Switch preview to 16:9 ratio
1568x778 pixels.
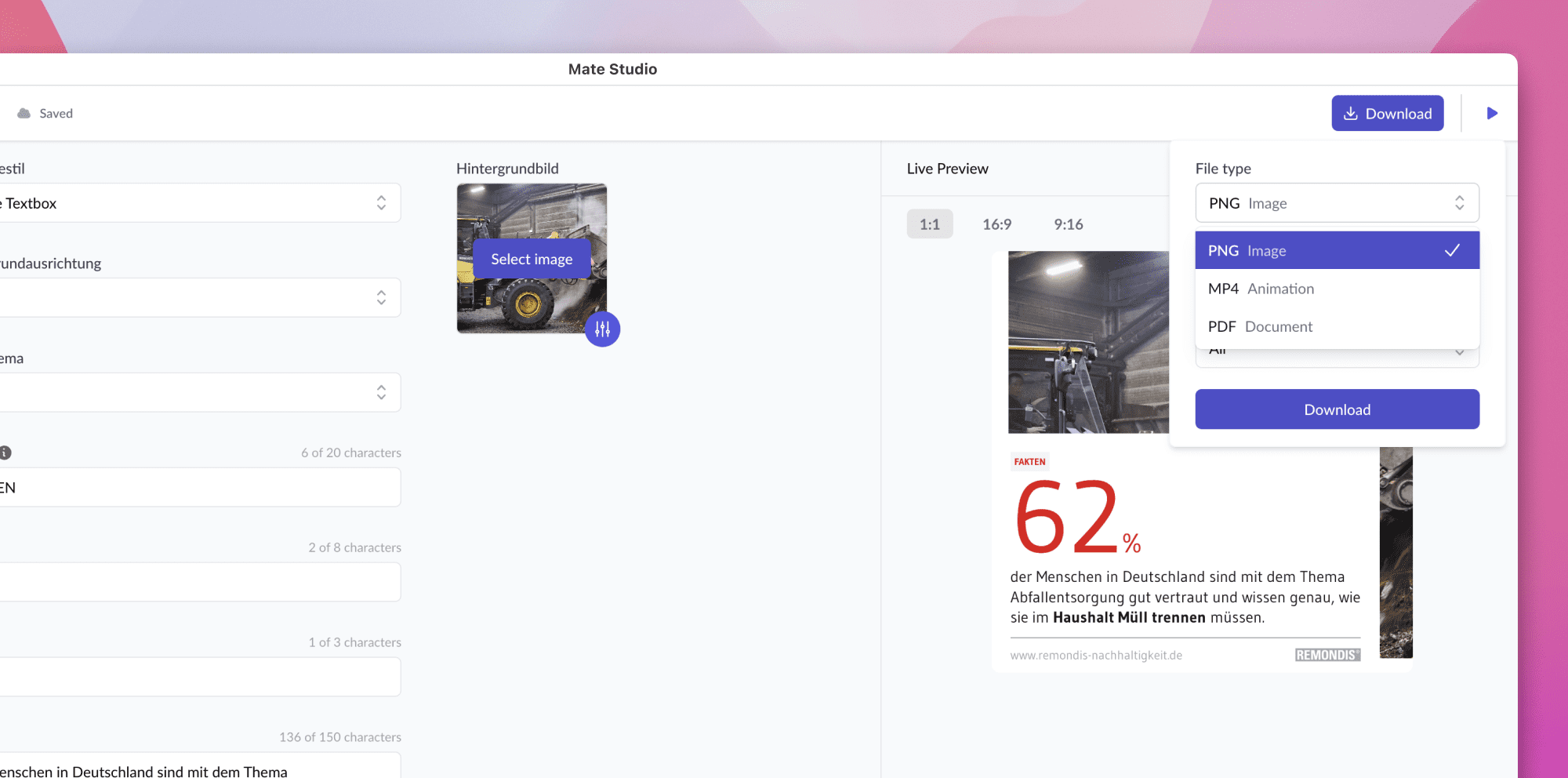pyautogui.click(x=997, y=224)
